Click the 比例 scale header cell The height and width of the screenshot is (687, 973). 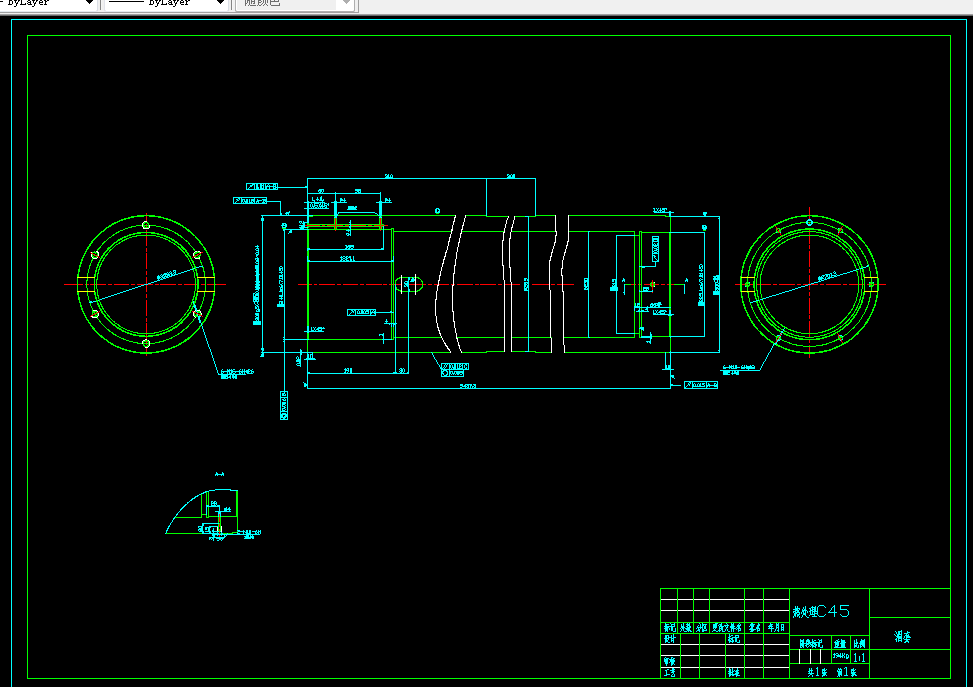tap(859, 644)
